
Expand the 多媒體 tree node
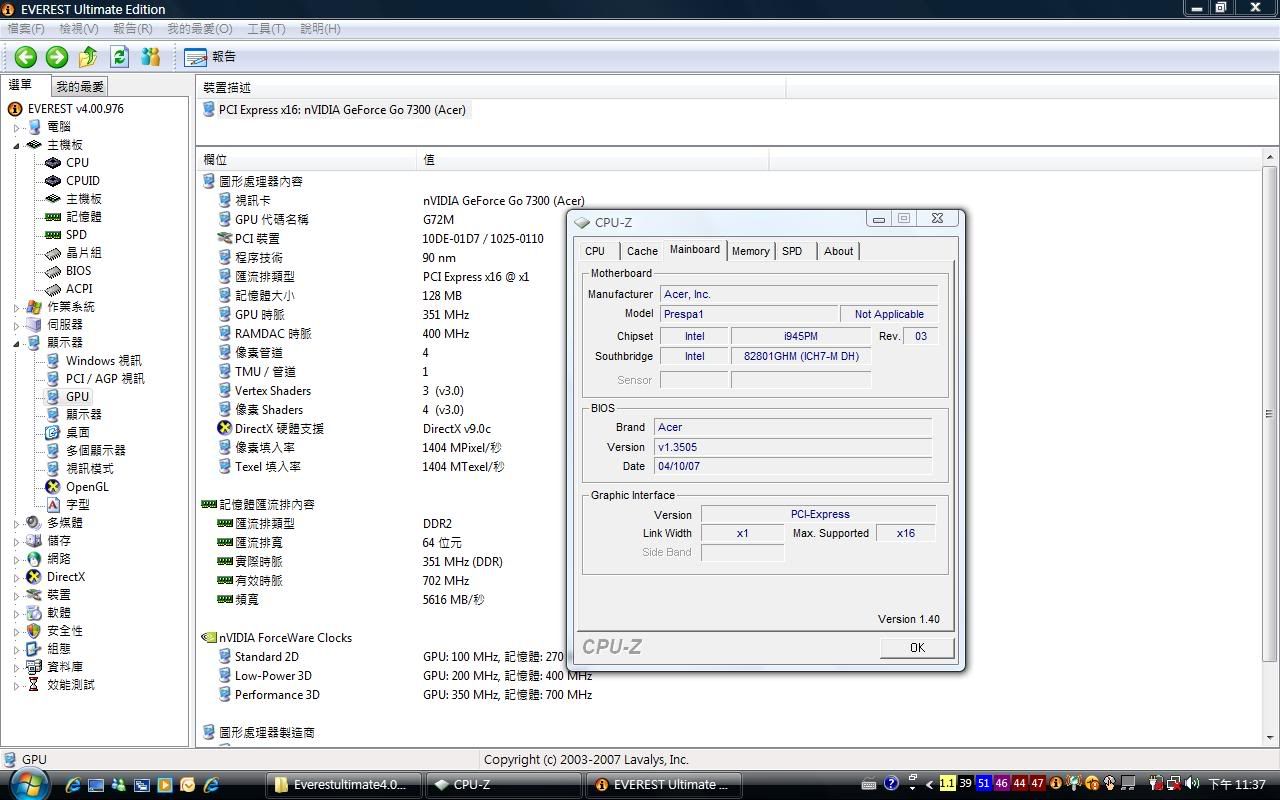click(17, 523)
